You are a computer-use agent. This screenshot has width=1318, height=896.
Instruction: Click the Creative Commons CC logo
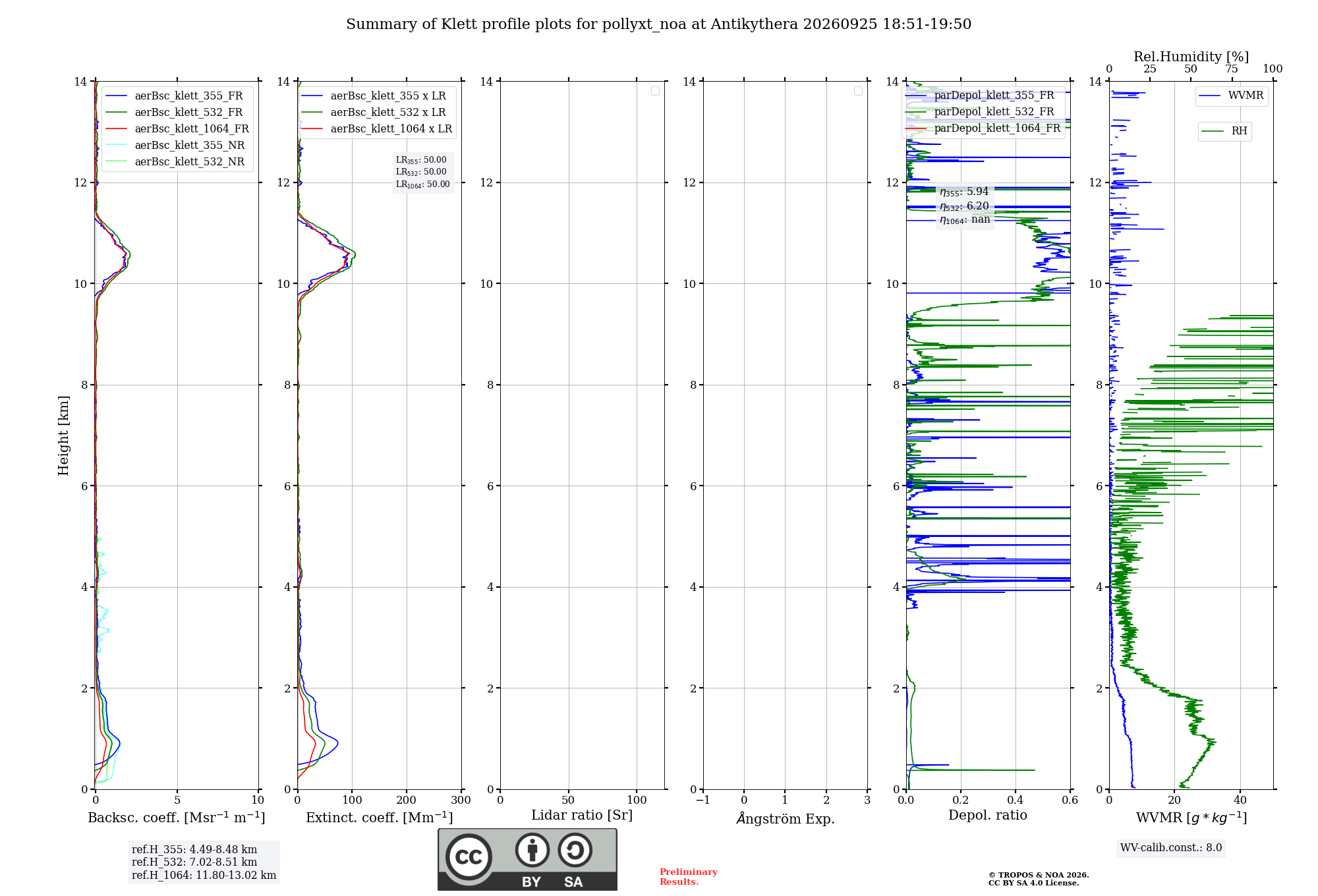point(469,856)
